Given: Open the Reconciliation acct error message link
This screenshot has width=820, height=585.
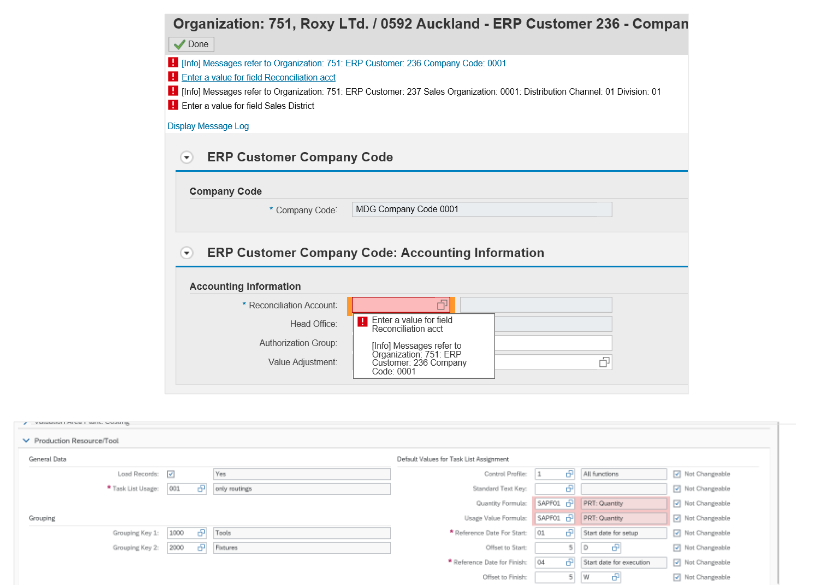Looking at the screenshot, I should (x=258, y=77).
